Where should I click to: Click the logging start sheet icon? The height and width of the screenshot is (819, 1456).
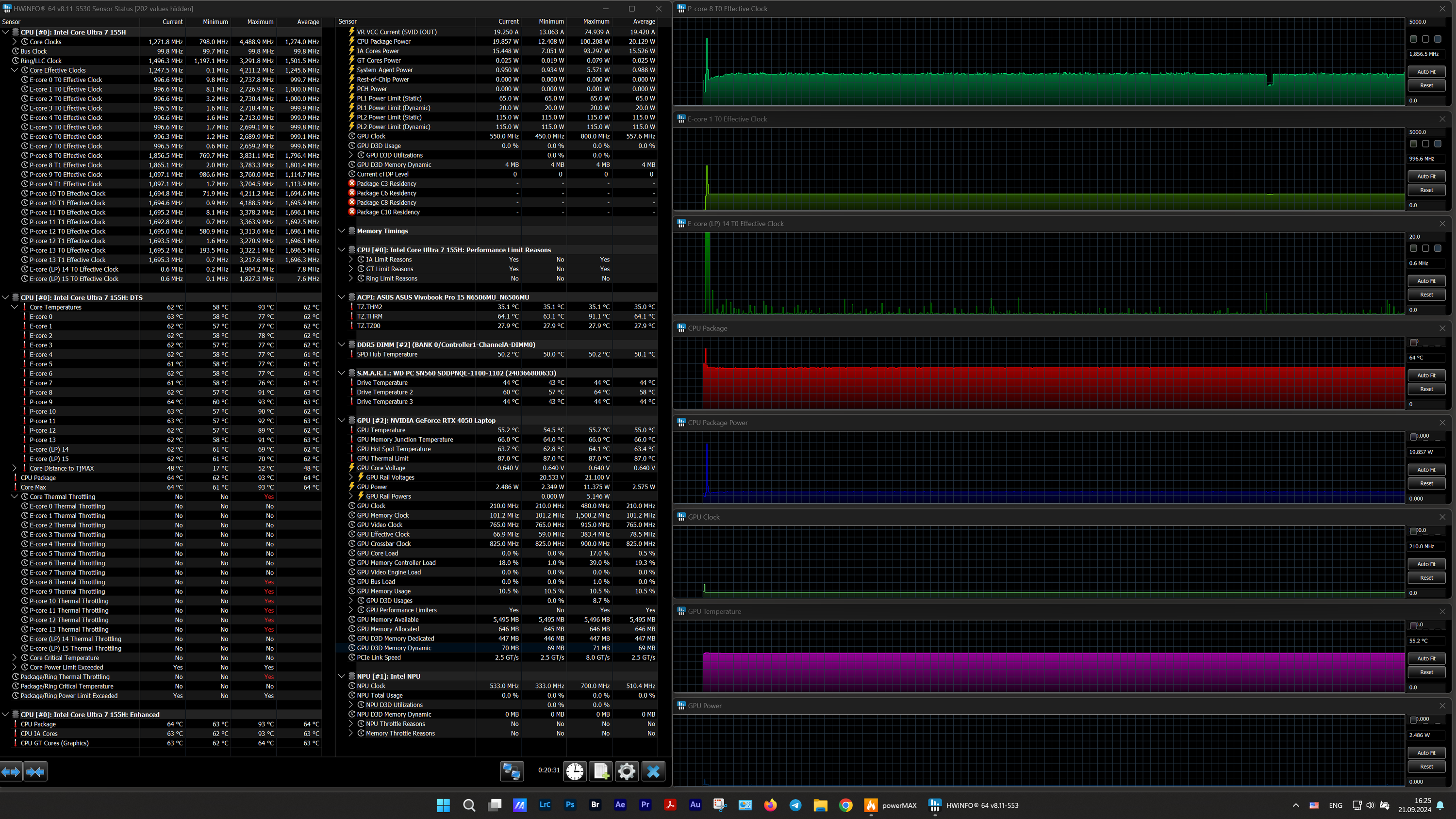click(x=600, y=771)
